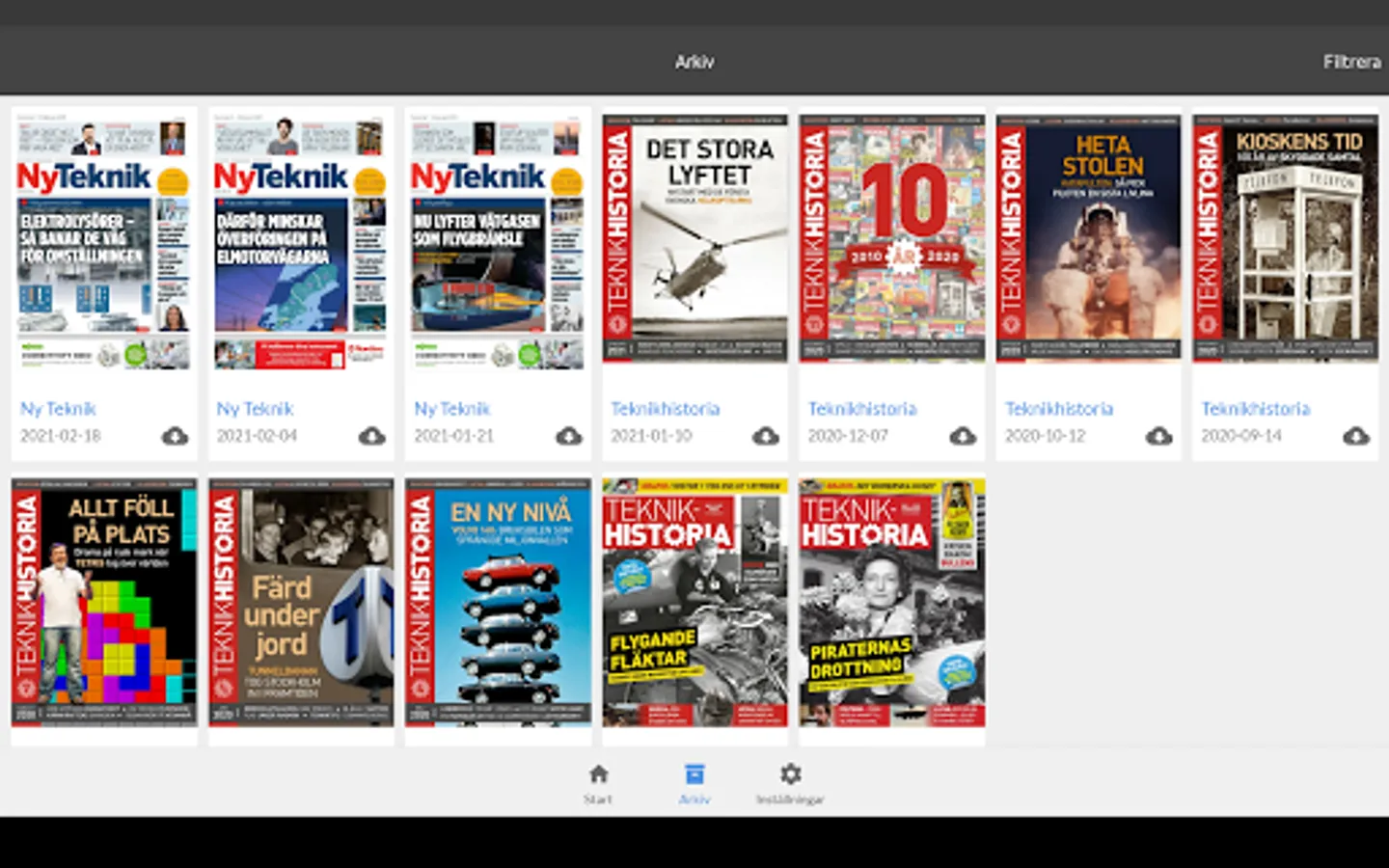The image size is (1389, 868).
Task: Select the Arkiv archive tab icon
Action: coord(694,774)
